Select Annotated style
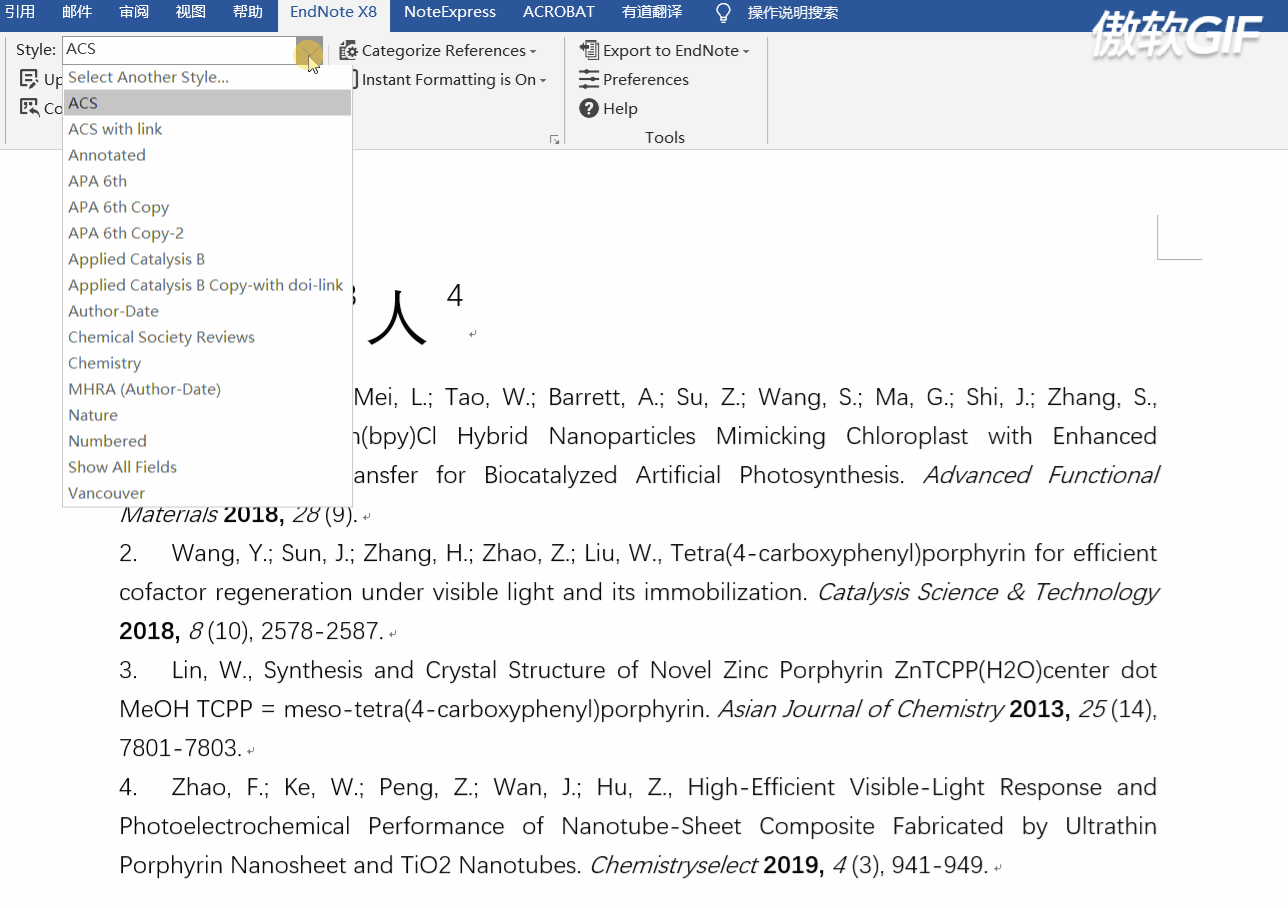Screen dimensions: 1288x908 [208, 155]
